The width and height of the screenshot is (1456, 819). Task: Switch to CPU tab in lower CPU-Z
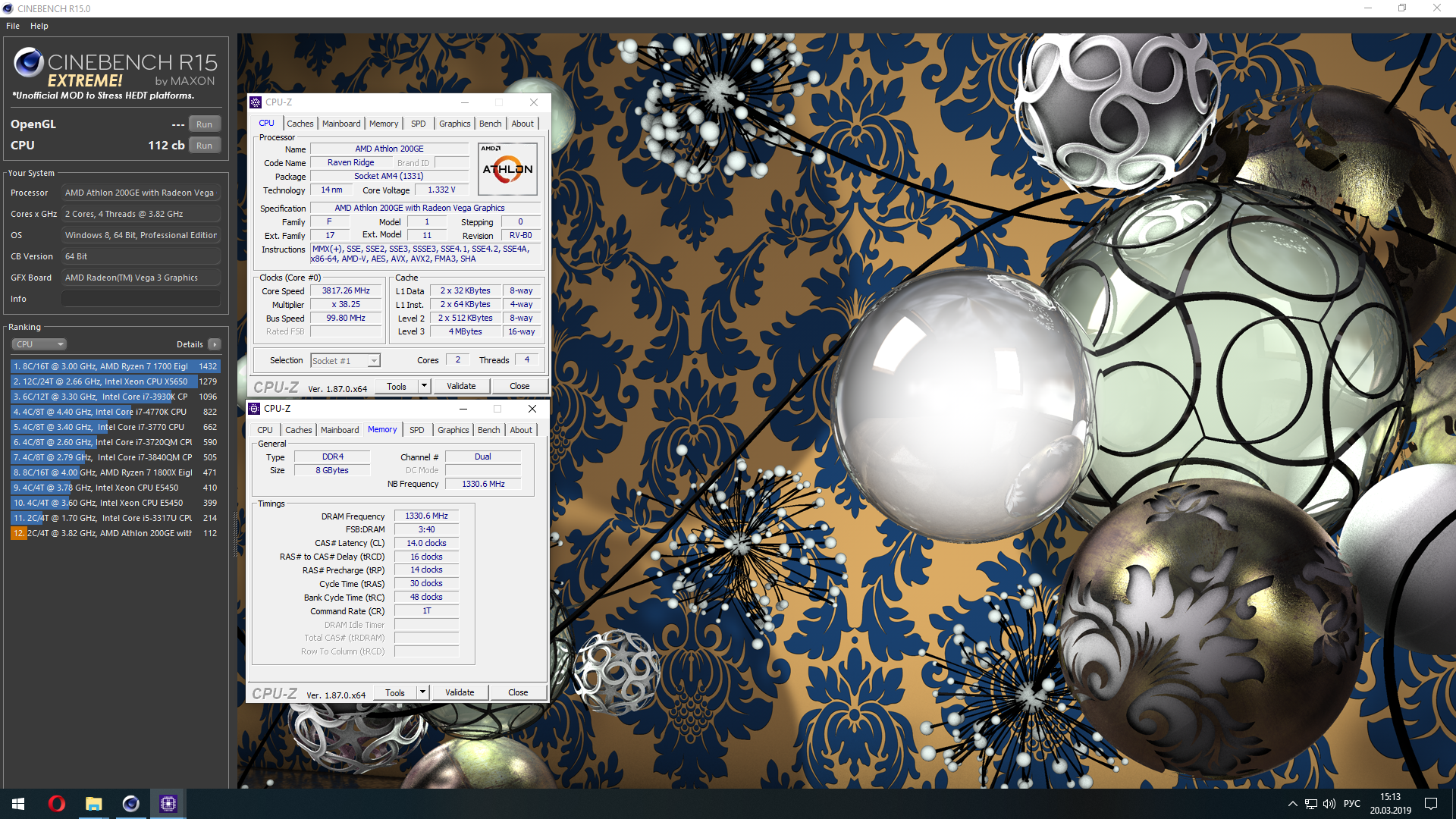pyautogui.click(x=265, y=430)
